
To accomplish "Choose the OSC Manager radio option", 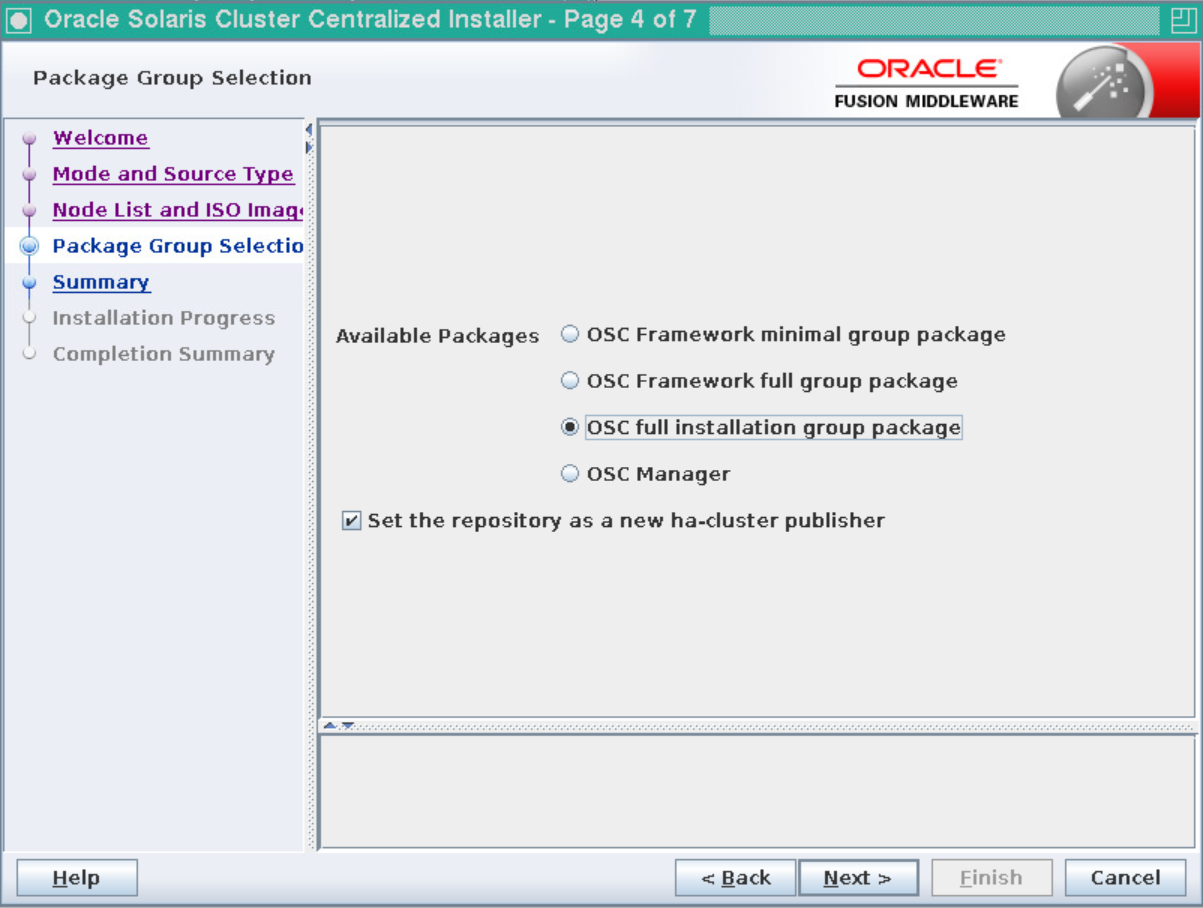I will [570, 474].
